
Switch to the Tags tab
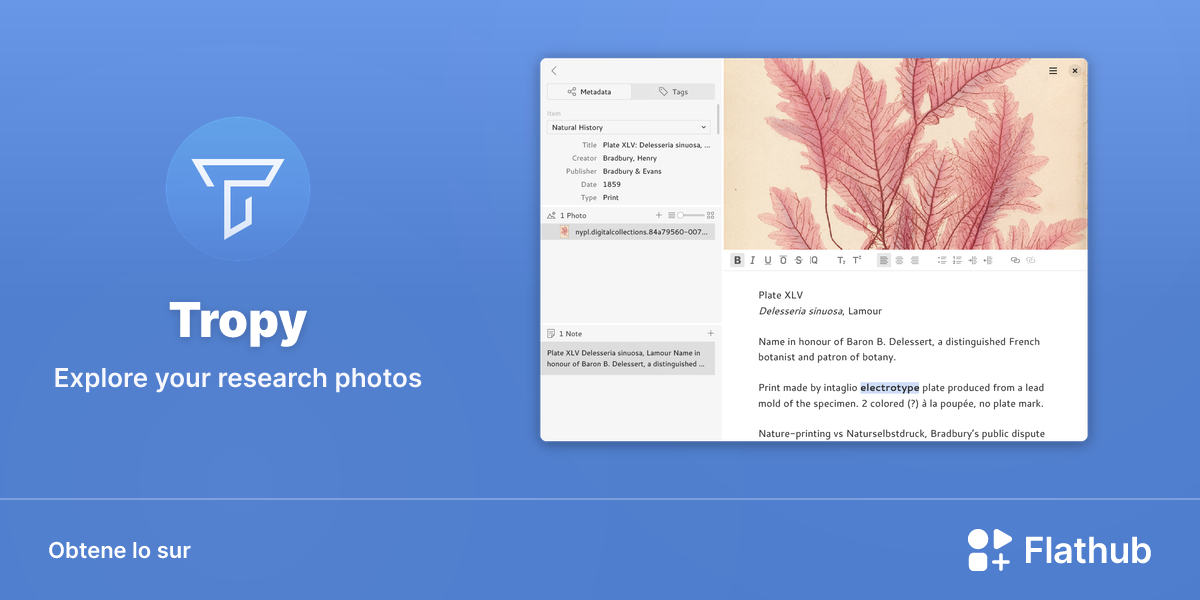tap(673, 91)
